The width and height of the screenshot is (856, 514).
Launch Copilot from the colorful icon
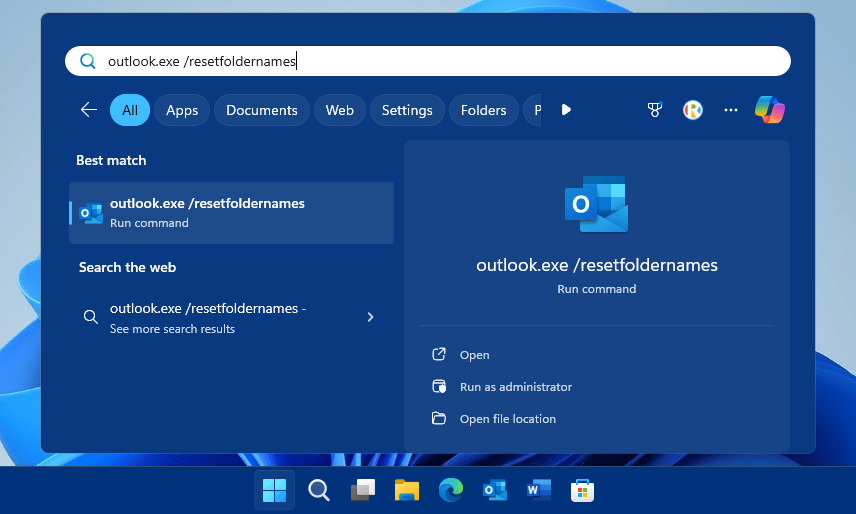[x=770, y=110]
